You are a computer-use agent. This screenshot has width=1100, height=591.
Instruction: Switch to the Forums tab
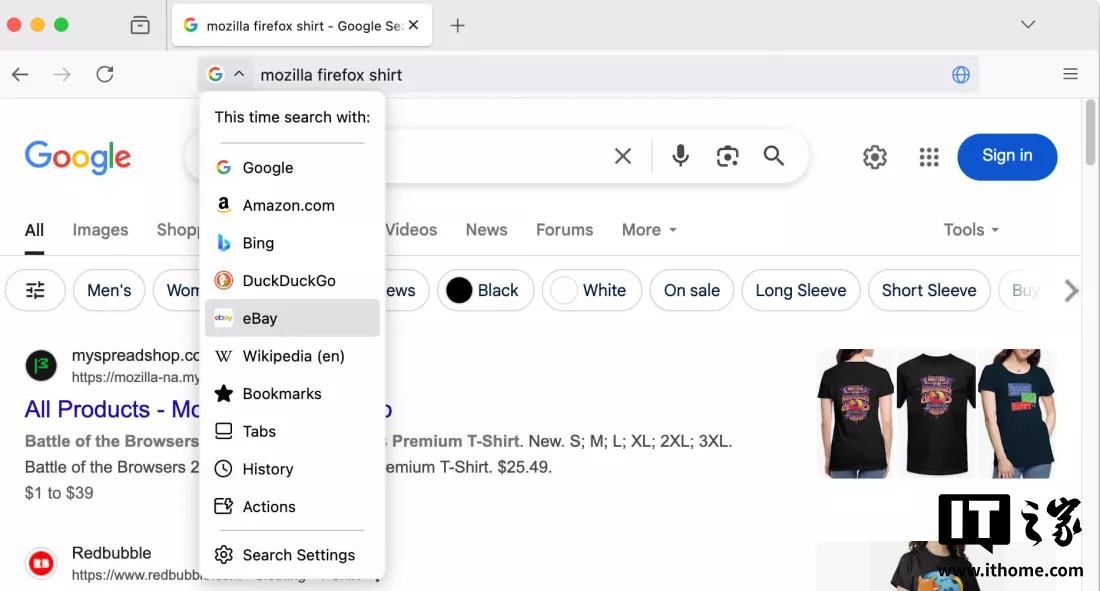[565, 230]
